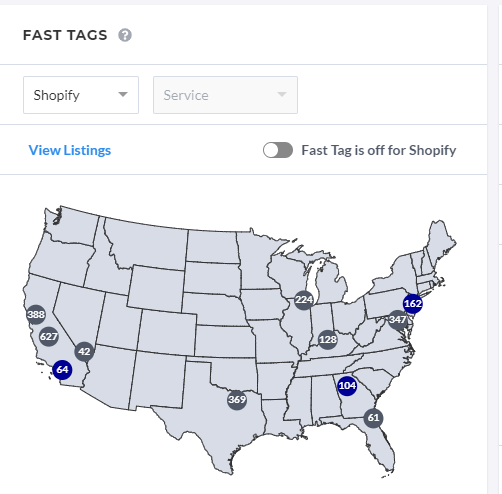The width and height of the screenshot is (502, 494).
Task: Click the blue 104 marker in Georgia
Action: click(x=347, y=386)
